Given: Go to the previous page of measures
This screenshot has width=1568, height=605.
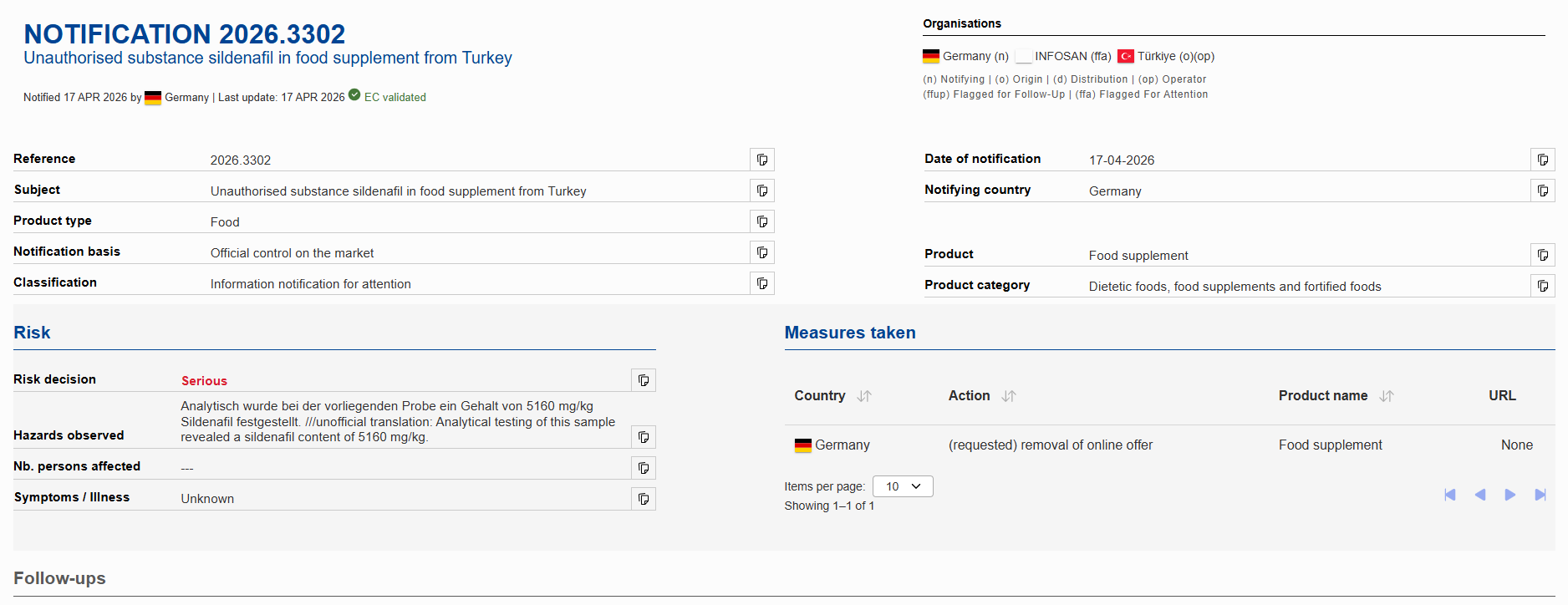Looking at the screenshot, I should (x=1480, y=495).
